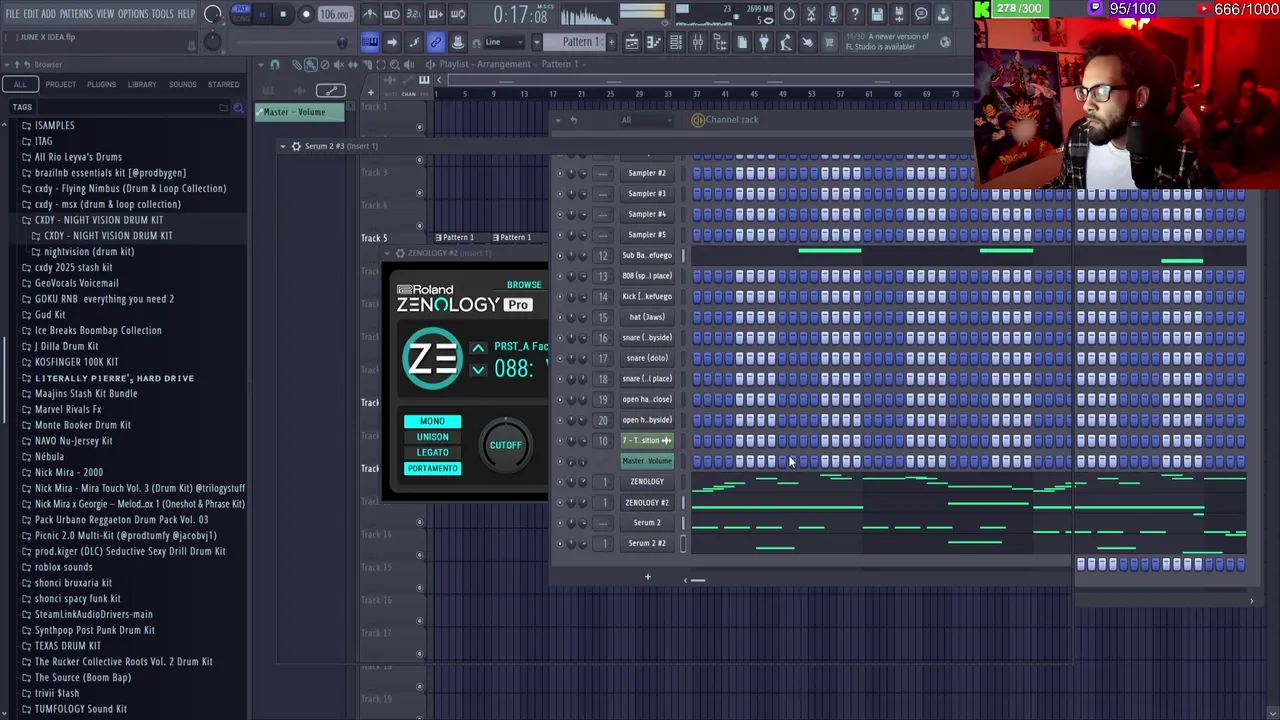1280x720 pixels.
Task: Switch the PAT/SONG mode toggle
Action: tap(240, 14)
